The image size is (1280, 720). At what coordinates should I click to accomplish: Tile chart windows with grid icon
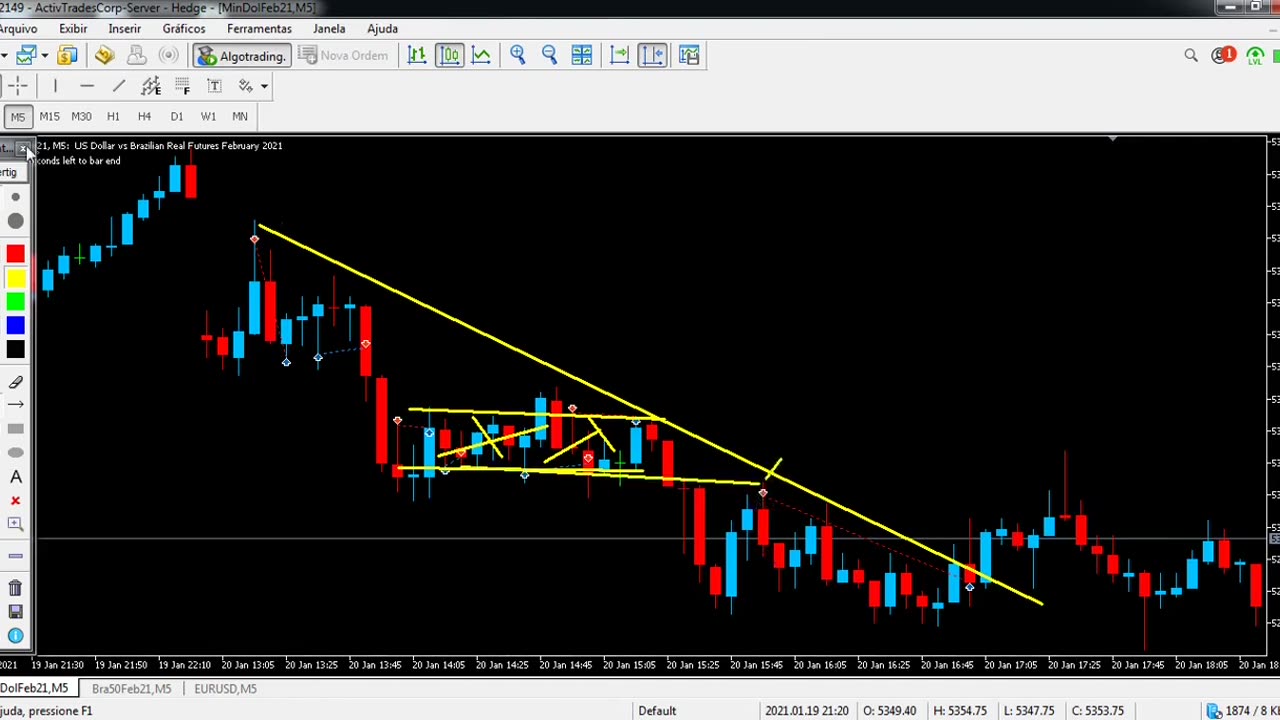(x=581, y=55)
